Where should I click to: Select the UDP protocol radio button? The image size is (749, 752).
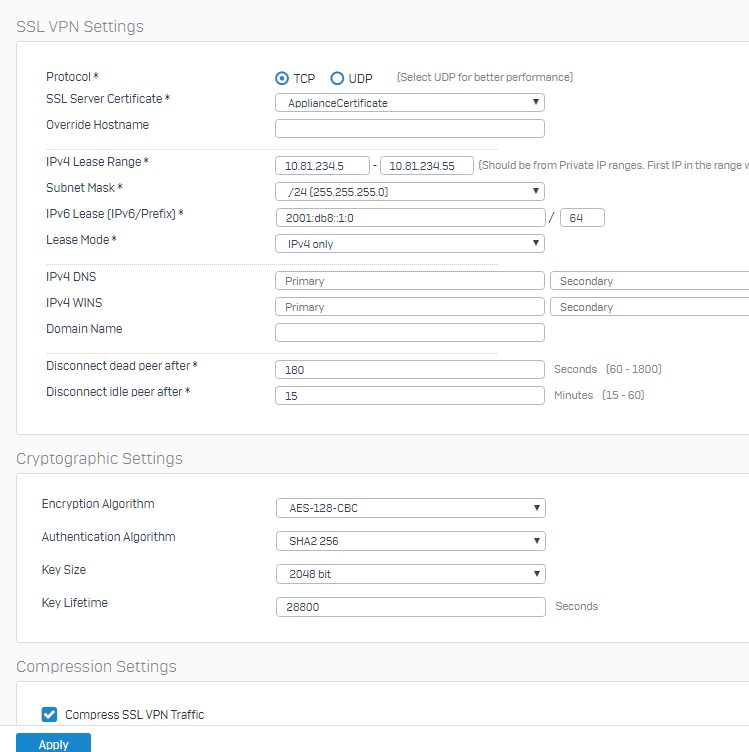click(337, 78)
